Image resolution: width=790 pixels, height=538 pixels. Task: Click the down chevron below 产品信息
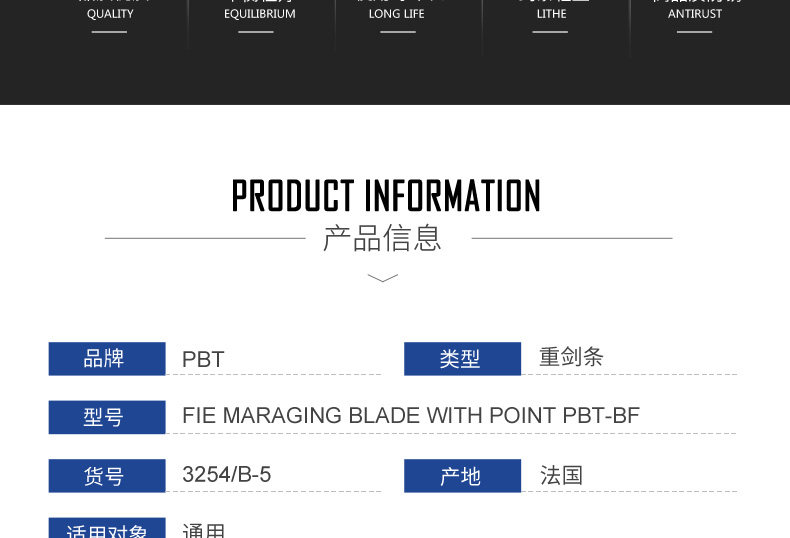pos(383,278)
